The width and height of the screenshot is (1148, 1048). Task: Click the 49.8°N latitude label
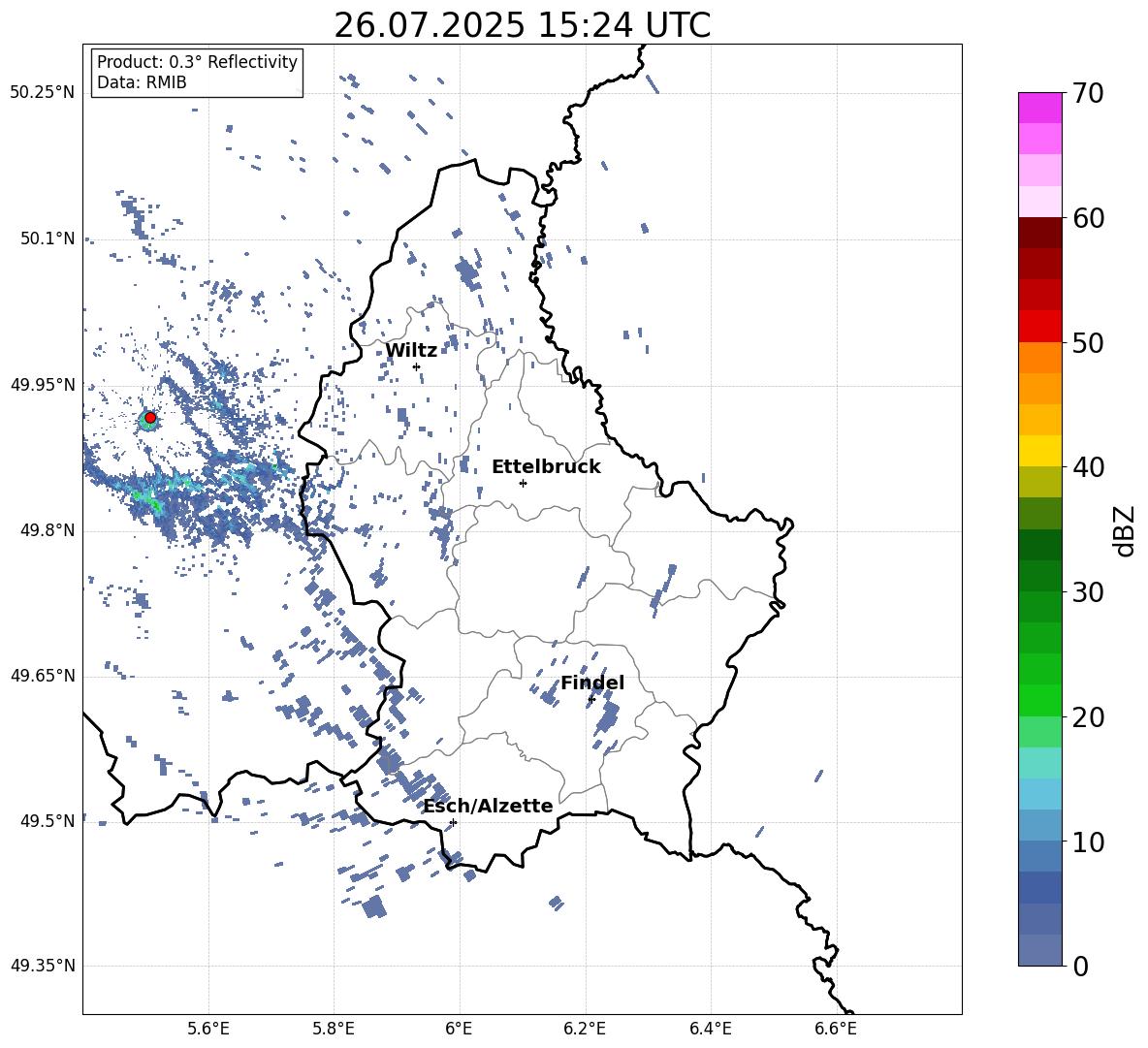tap(48, 530)
